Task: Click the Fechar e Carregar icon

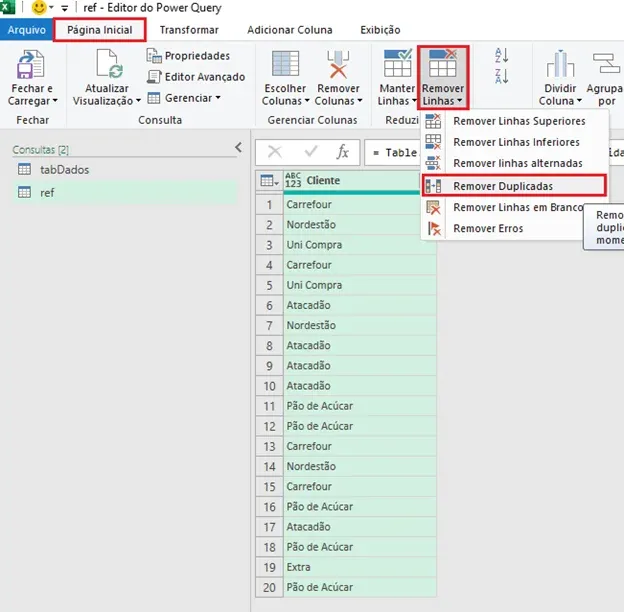Action: pyautogui.click(x=30, y=64)
